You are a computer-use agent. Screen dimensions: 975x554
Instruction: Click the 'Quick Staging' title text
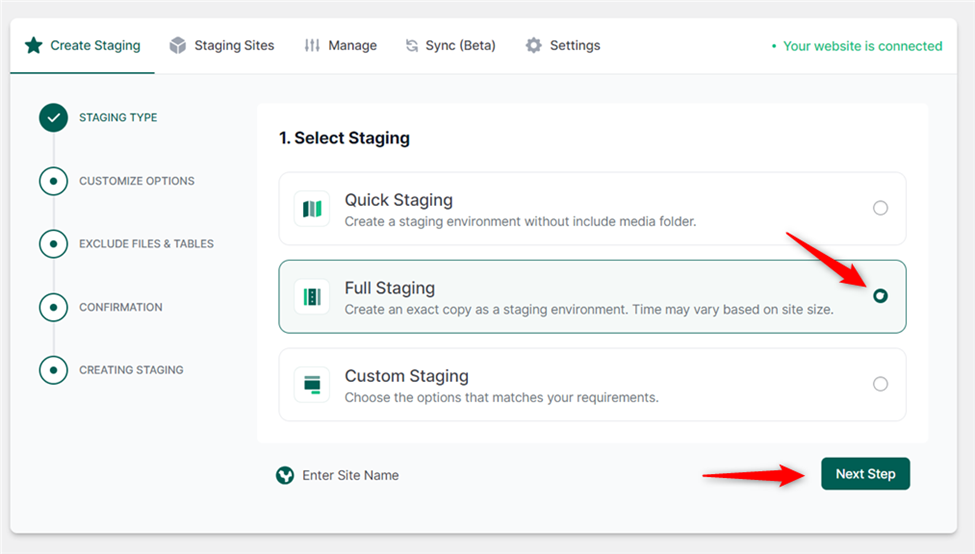[x=399, y=200]
